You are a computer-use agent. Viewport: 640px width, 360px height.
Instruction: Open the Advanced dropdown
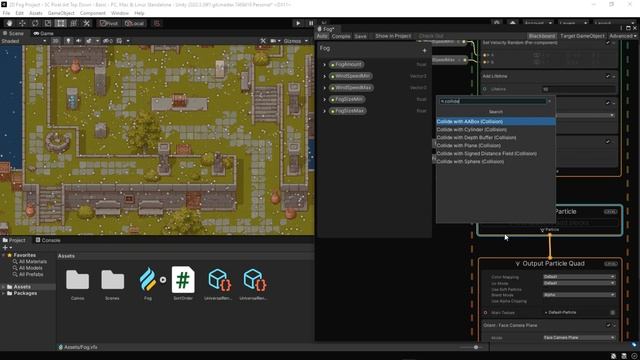tap(623, 36)
